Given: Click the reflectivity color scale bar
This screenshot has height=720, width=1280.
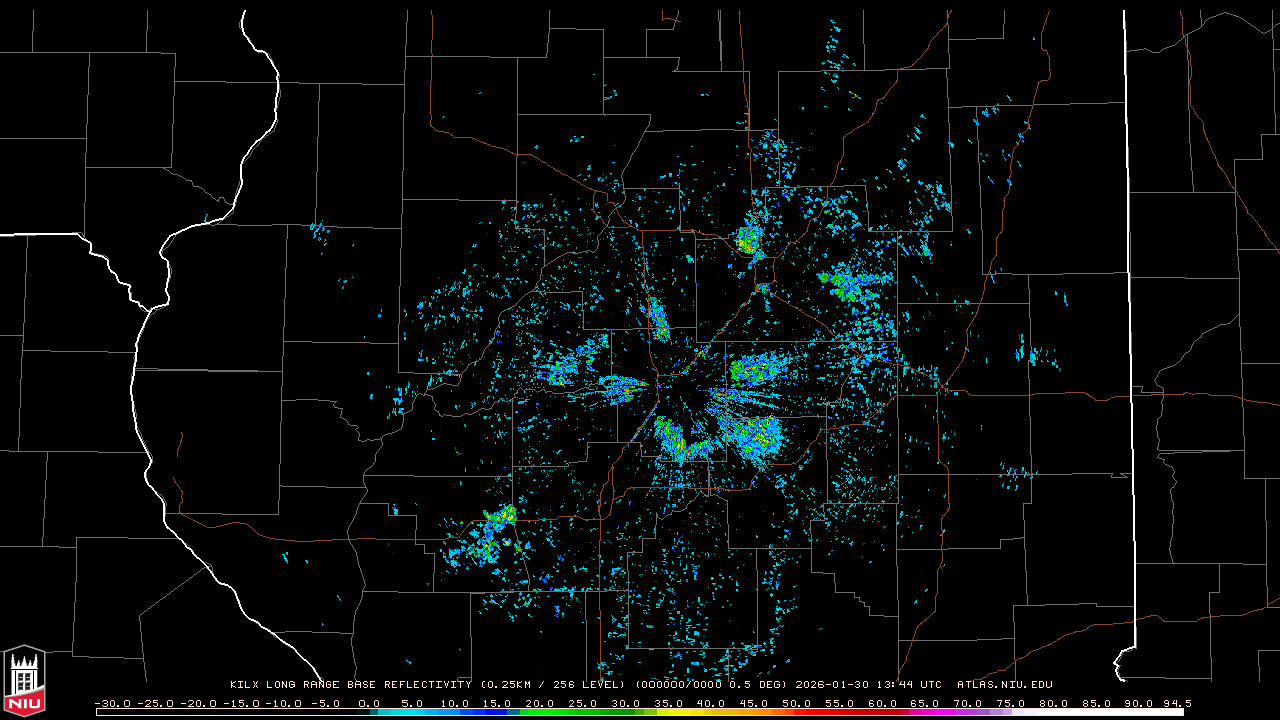Looking at the screenshot, I should [640, 713].
